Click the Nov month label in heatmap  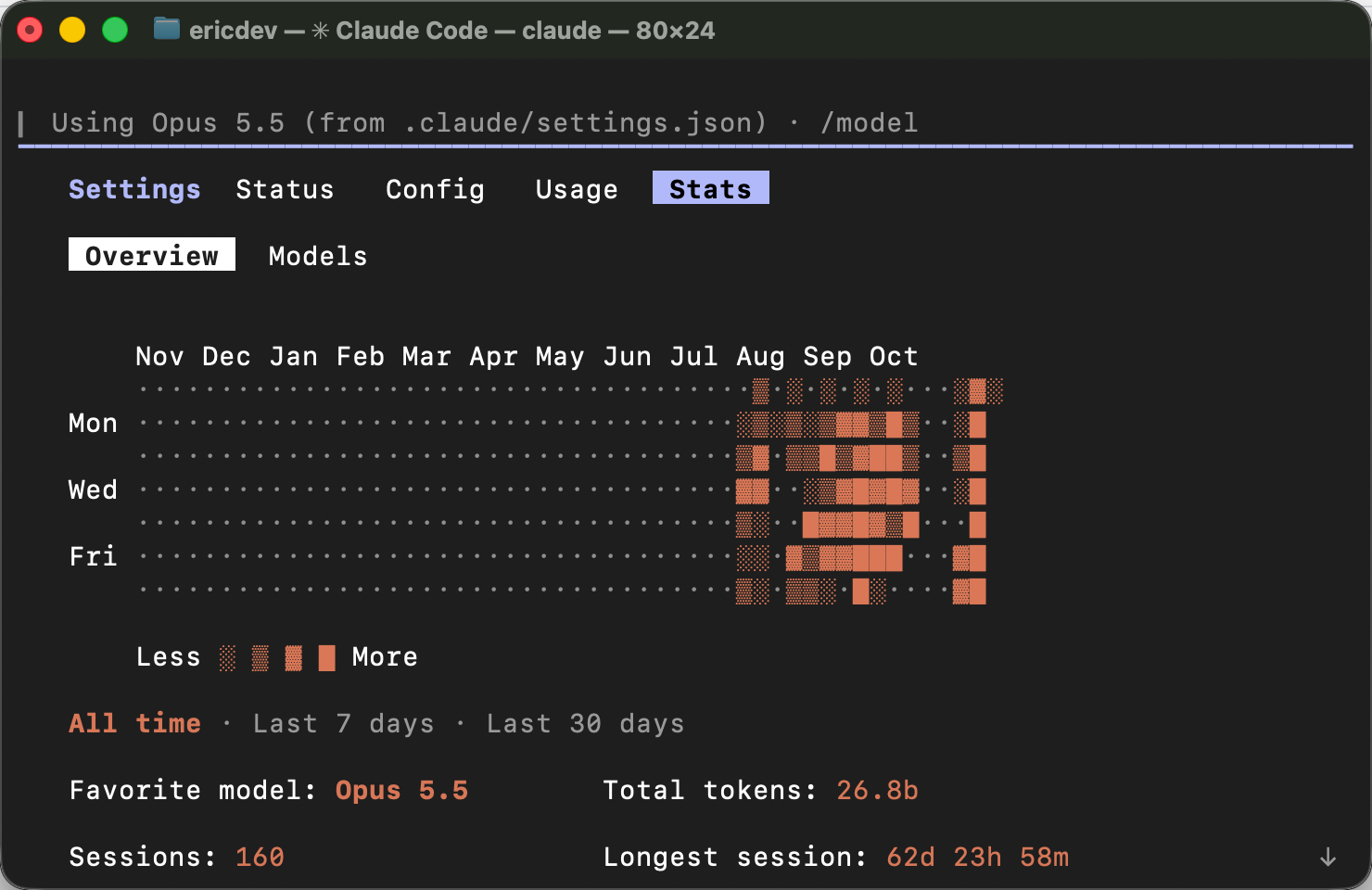click(x=159, y=356)
